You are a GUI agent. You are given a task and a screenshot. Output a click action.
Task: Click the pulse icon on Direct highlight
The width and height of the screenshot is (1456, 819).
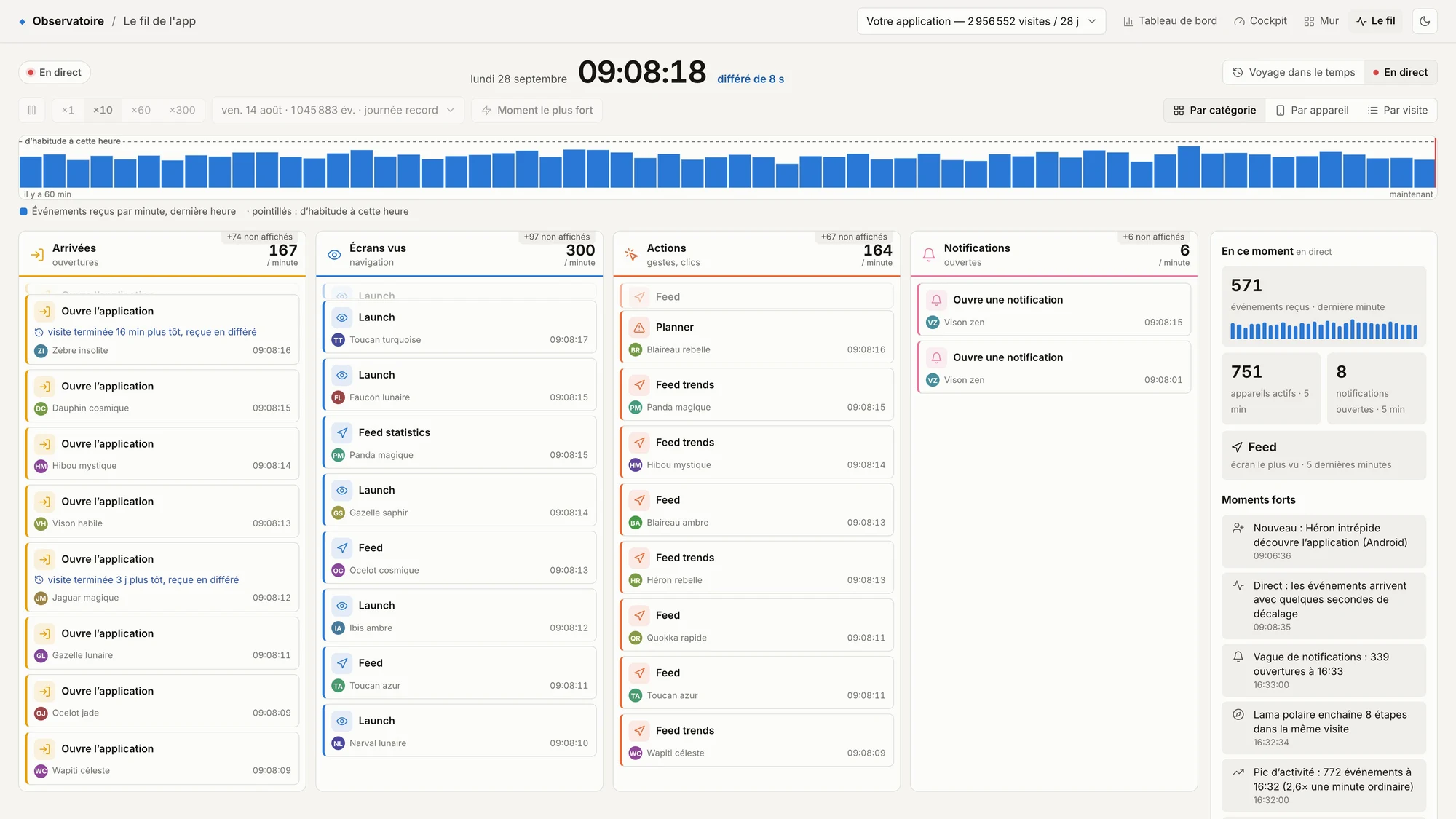tap(1238, 586)
